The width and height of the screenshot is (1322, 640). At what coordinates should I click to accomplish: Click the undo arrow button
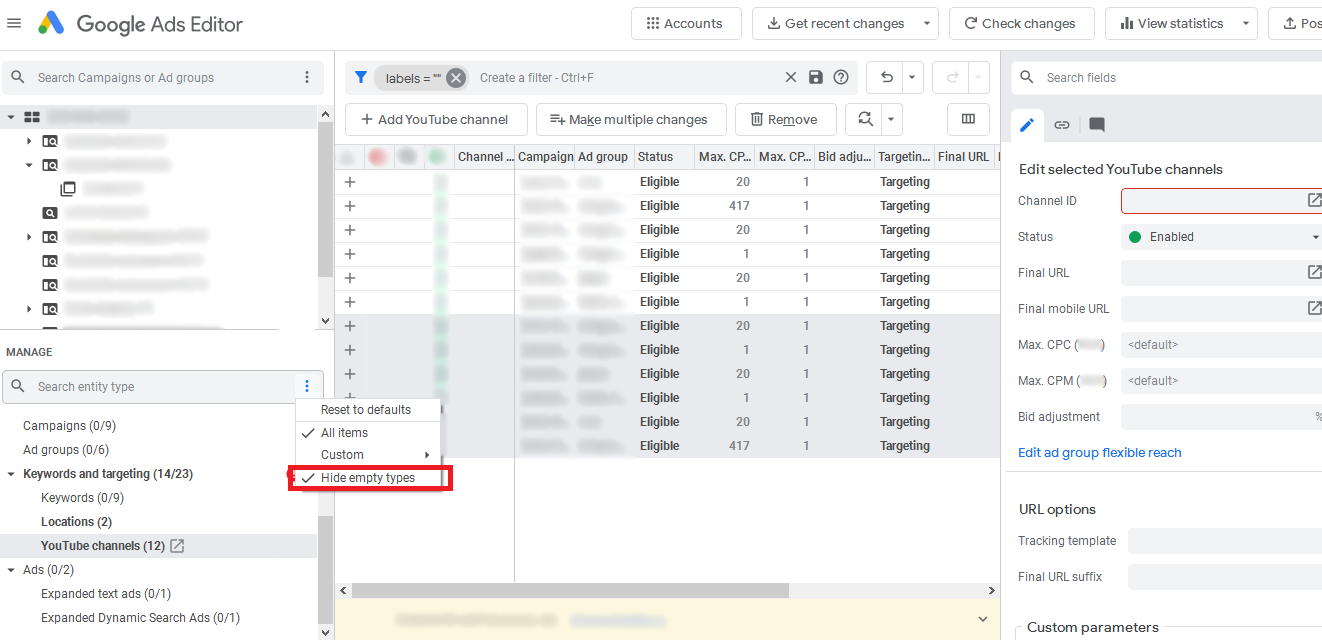[x=885, y=77]
